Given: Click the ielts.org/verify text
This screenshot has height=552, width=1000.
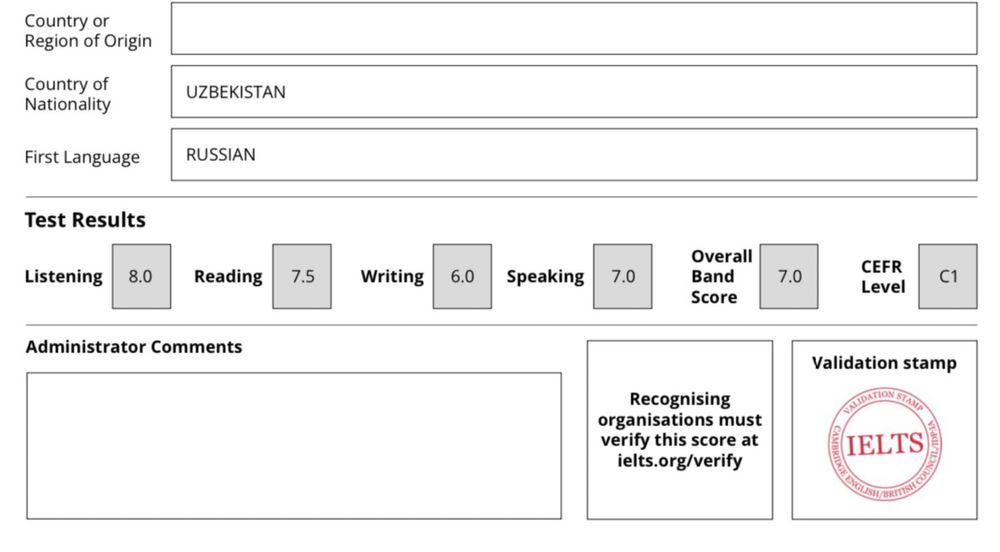Looking at the screenshot, I should coord(679,461).
